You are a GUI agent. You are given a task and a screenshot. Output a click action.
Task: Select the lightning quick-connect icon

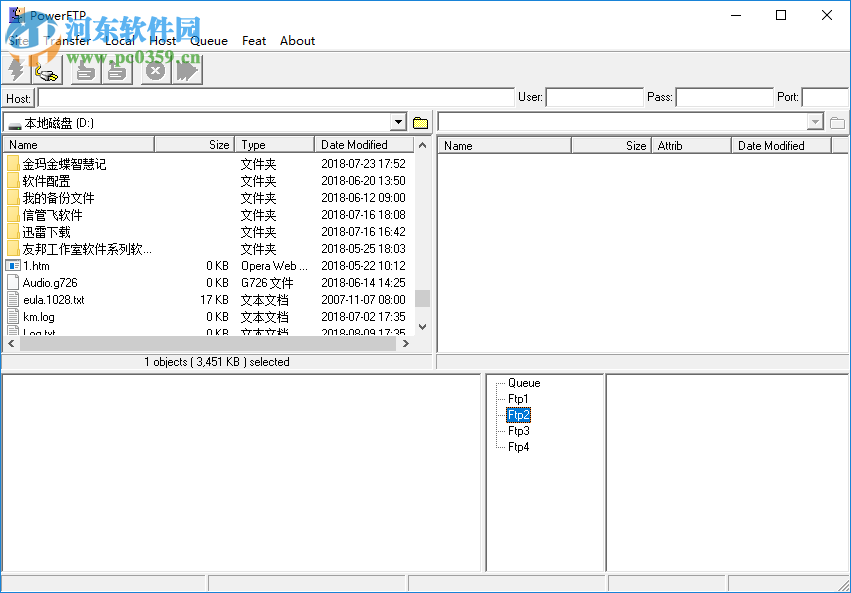(x=15, y=70)
